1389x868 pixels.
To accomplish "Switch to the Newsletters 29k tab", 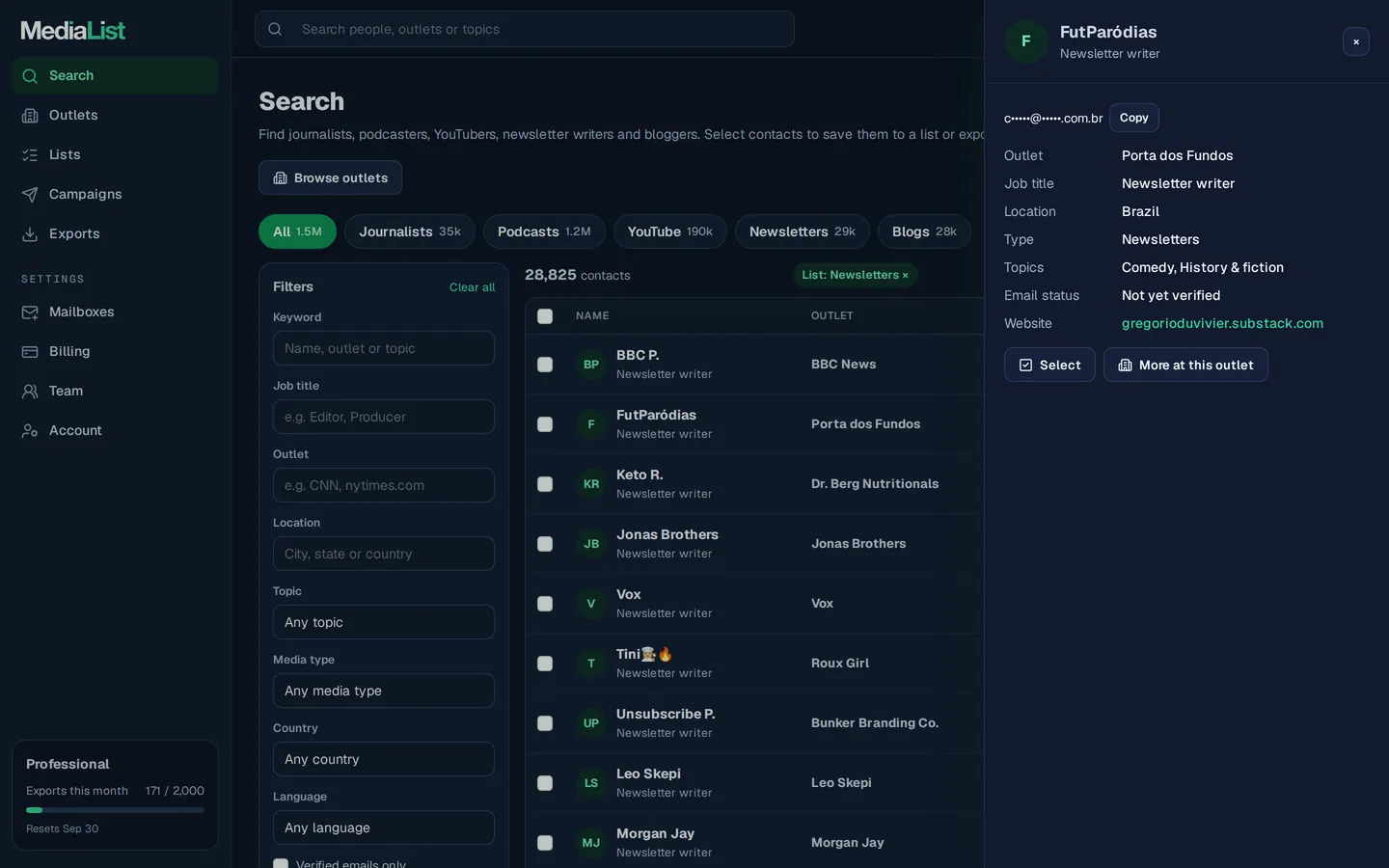I will click(803, 231).
